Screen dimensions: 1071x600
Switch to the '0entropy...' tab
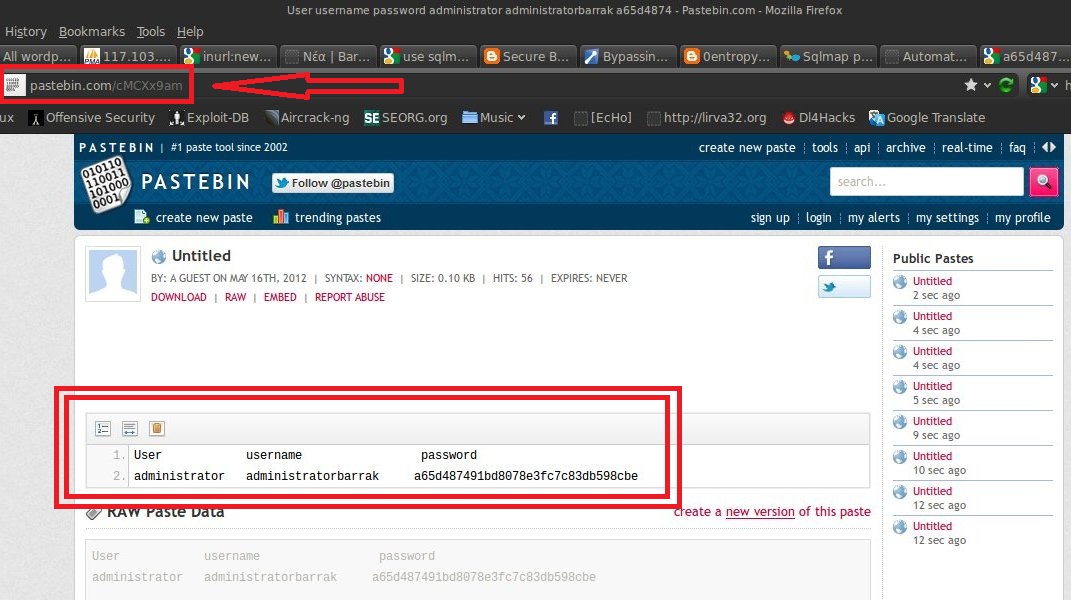click(728, 56)
